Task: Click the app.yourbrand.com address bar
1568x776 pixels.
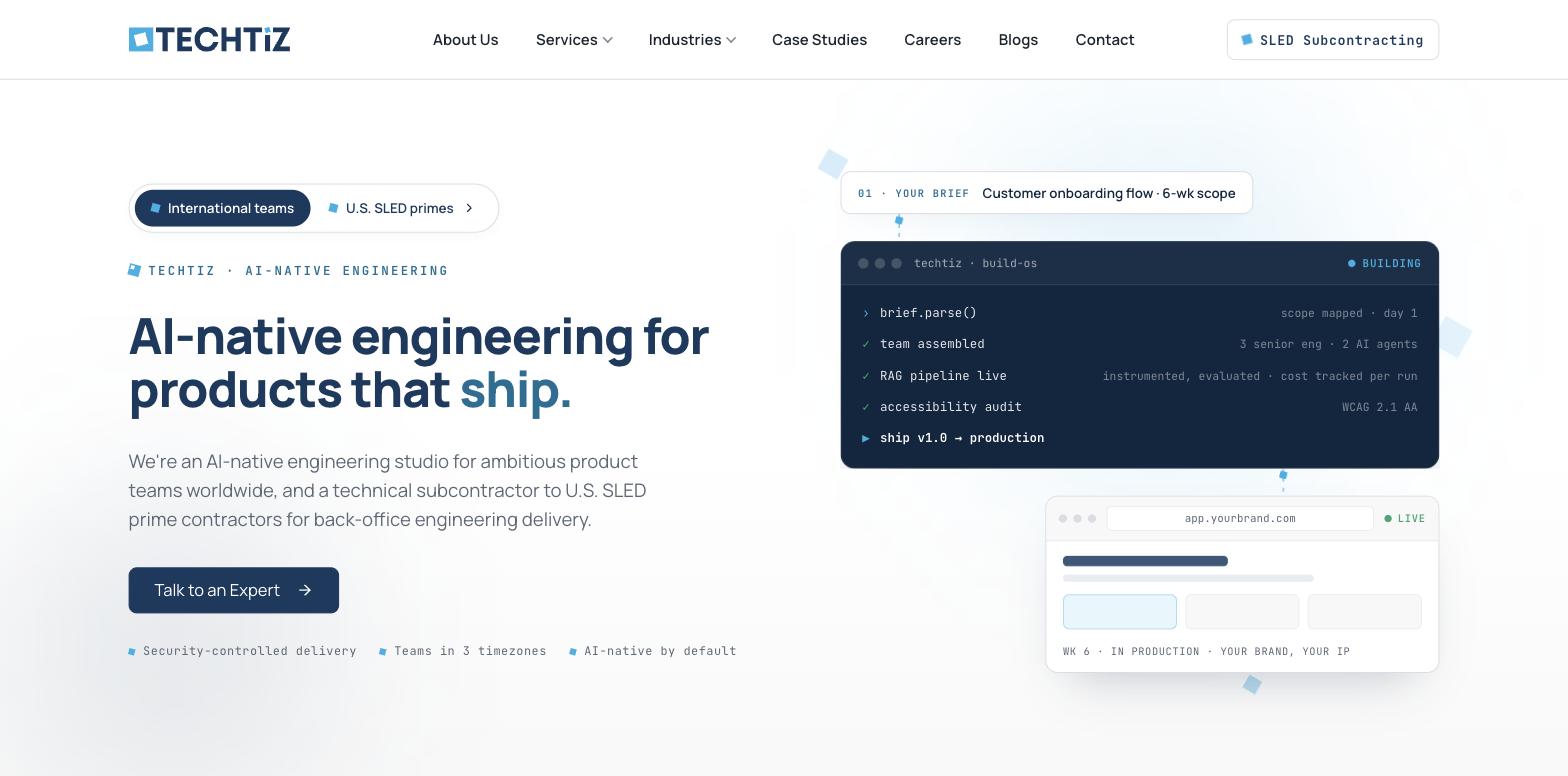Action: click(1240, 518)
